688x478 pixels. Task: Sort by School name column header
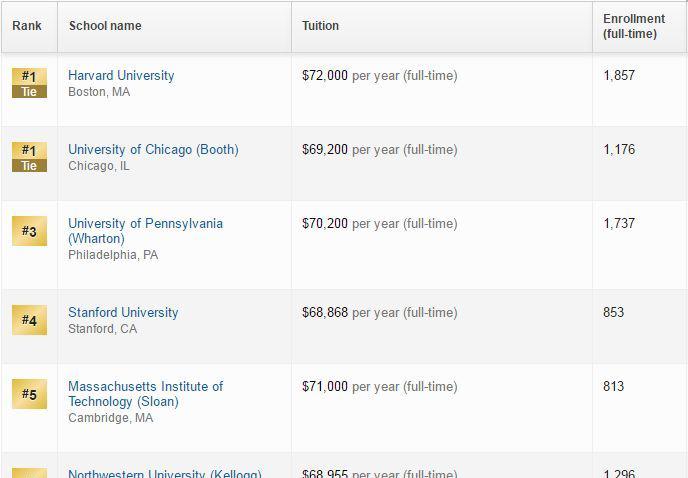point(105,25)
